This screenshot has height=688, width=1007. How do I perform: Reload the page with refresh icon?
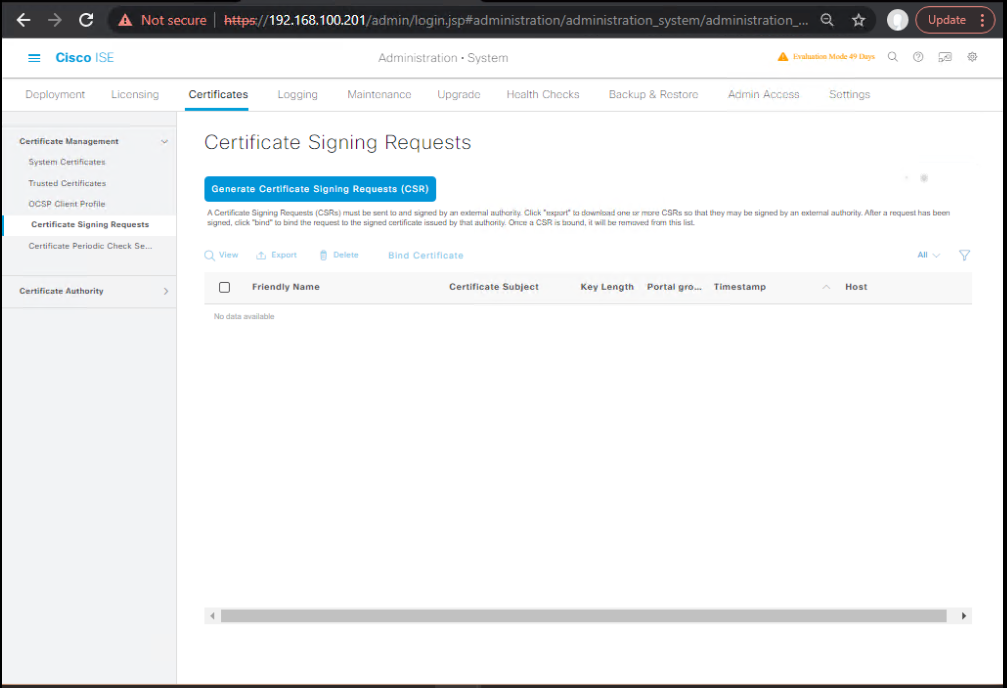(x=86, y=20)
